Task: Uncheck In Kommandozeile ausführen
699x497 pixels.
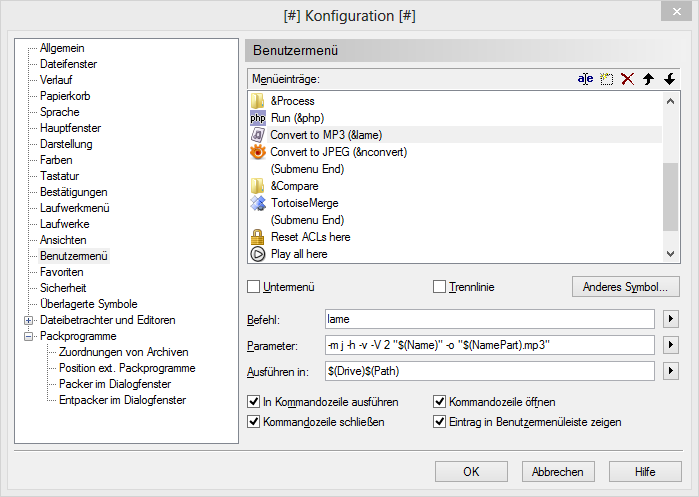Action: 253,402
